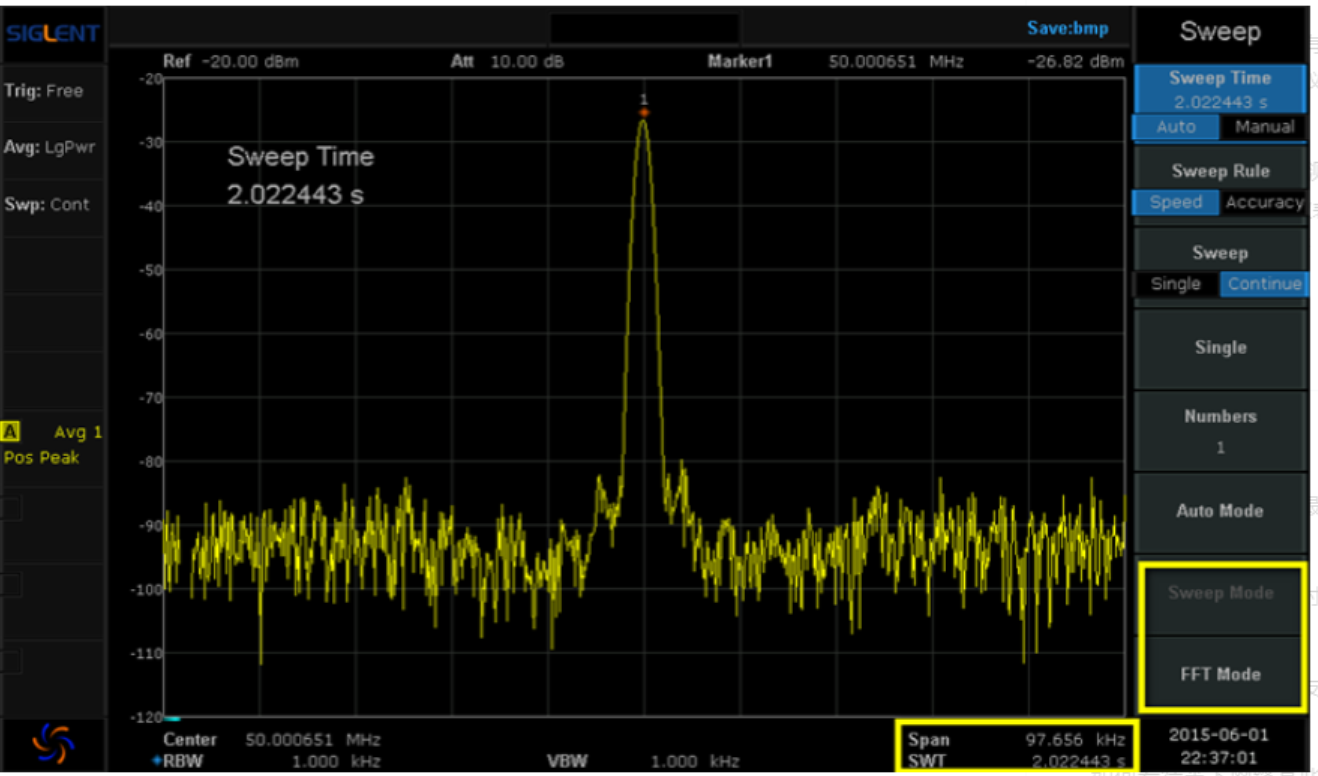
Task: Select the yellow trace A indicator
Action: tap(11, 432)
